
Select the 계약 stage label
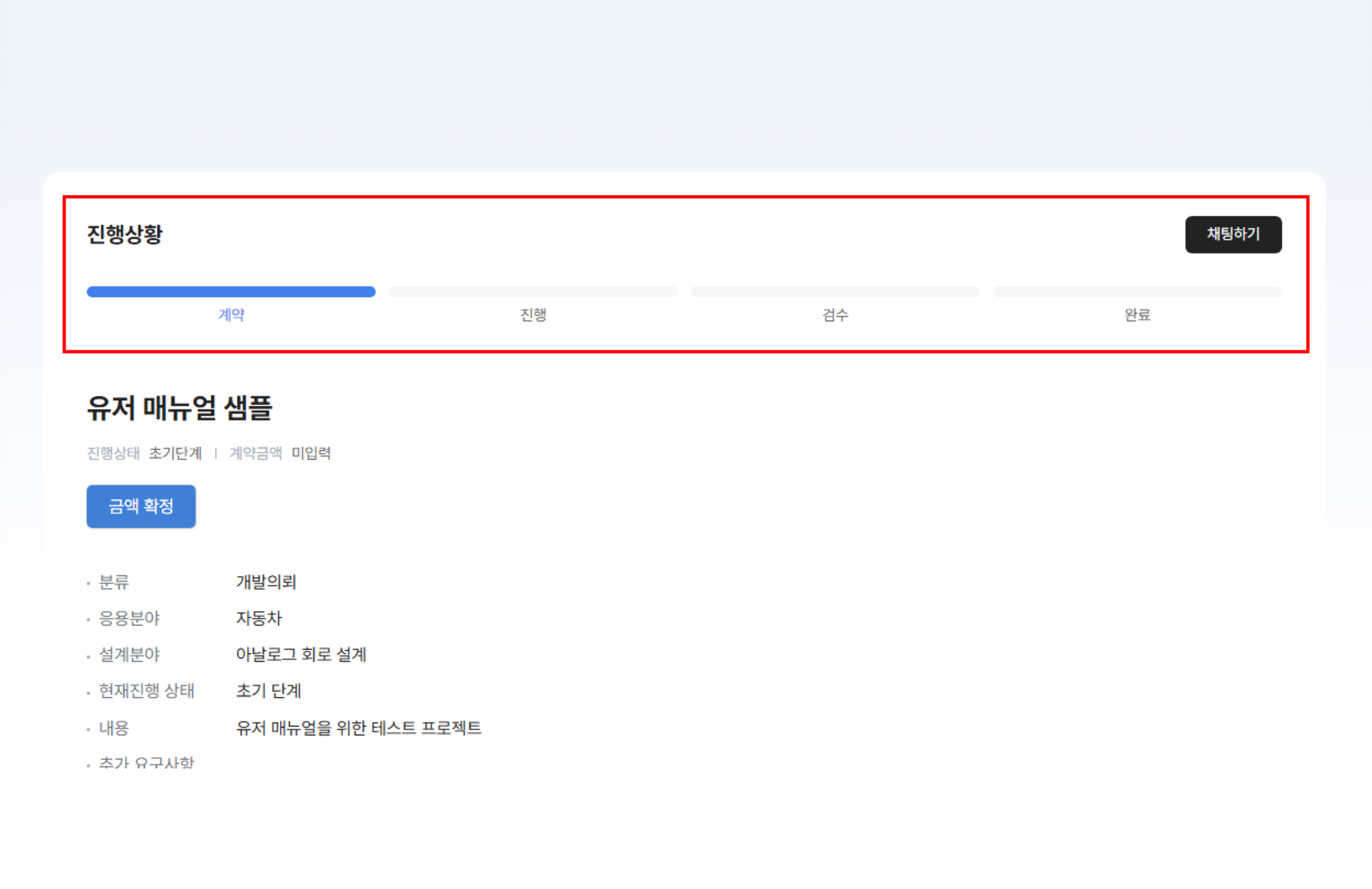click(x=231, y=315)
